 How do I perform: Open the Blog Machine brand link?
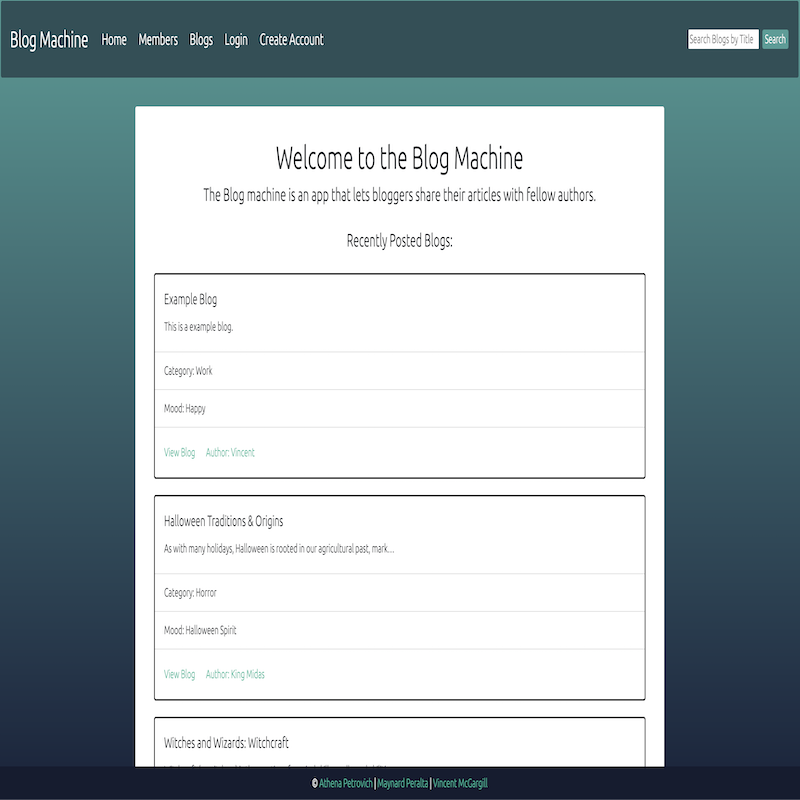coord(49,40)
